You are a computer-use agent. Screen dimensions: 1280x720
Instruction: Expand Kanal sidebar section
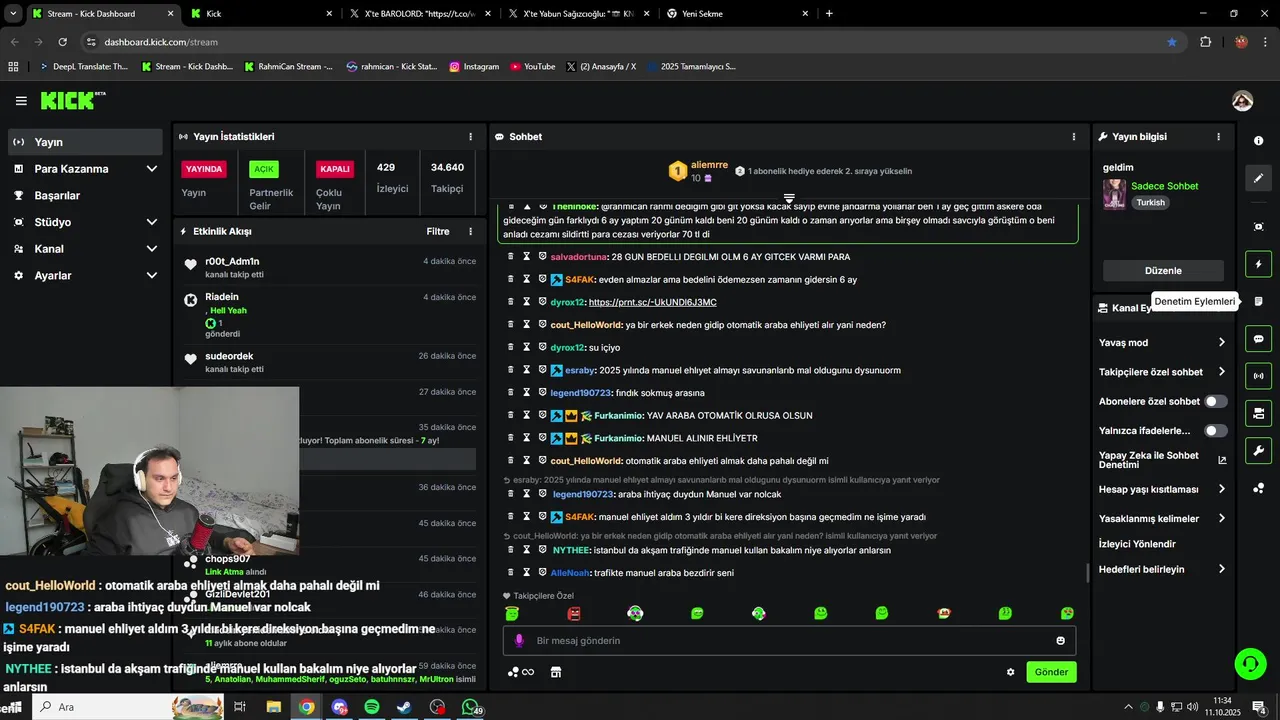[85, 249]
